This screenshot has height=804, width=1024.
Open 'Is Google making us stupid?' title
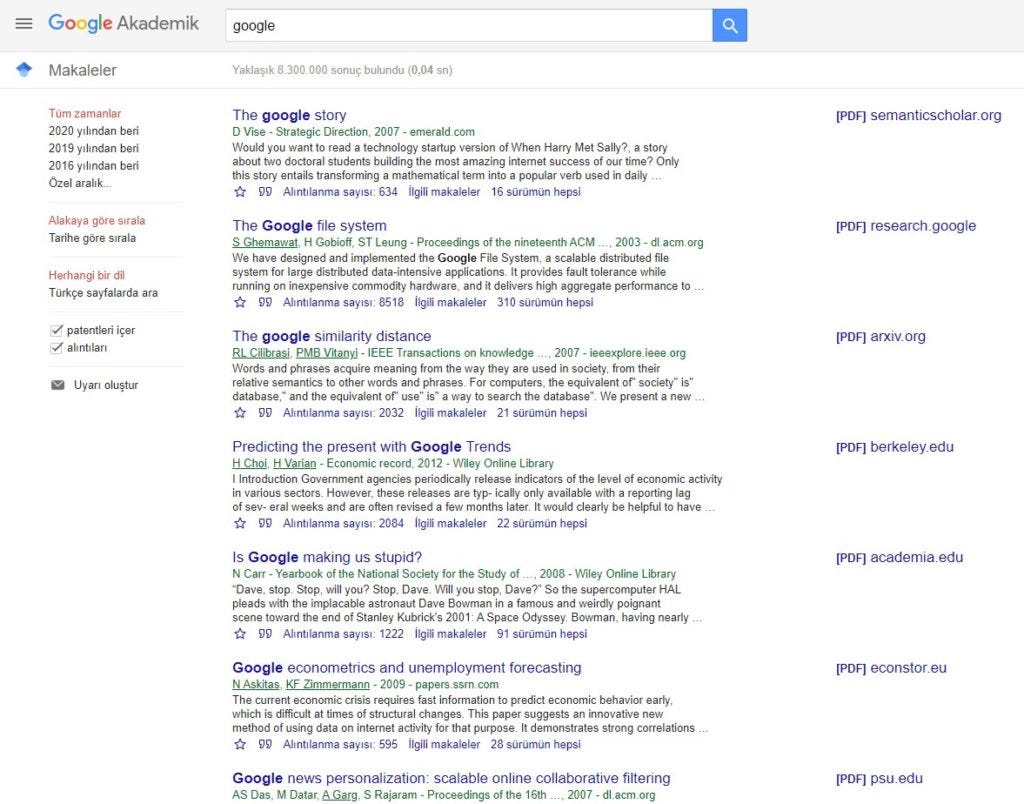coord(327,556)
